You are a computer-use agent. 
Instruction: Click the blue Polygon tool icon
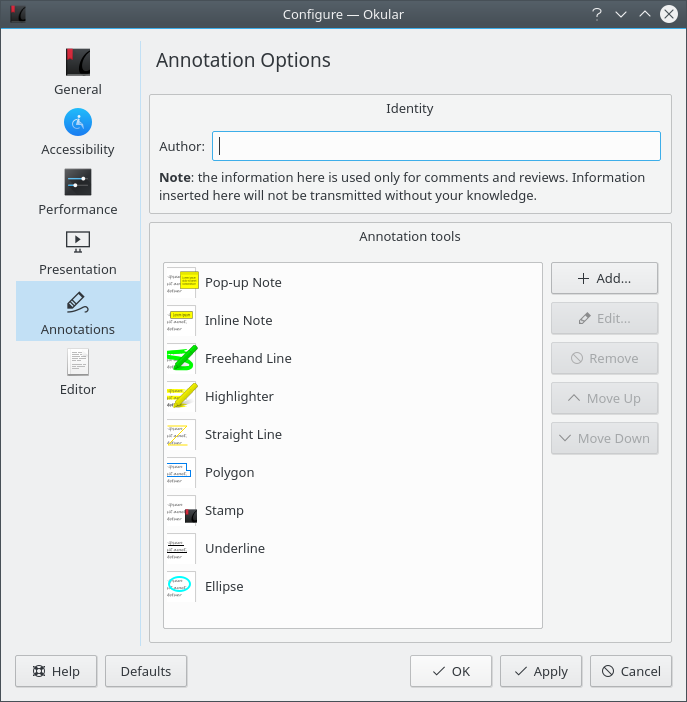181,473
